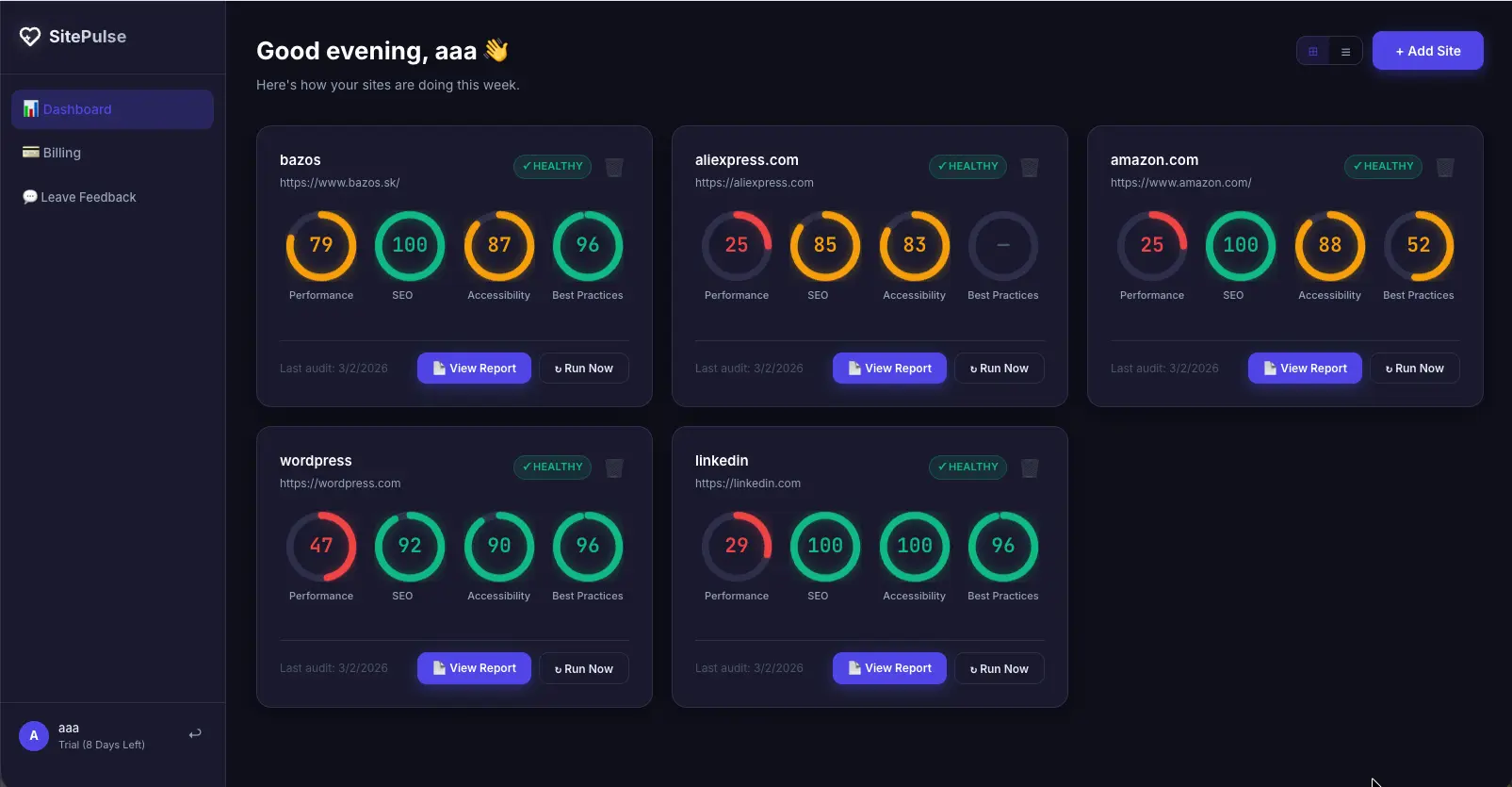Click the HEALTHY badge on wordpress card

point(553,467)
